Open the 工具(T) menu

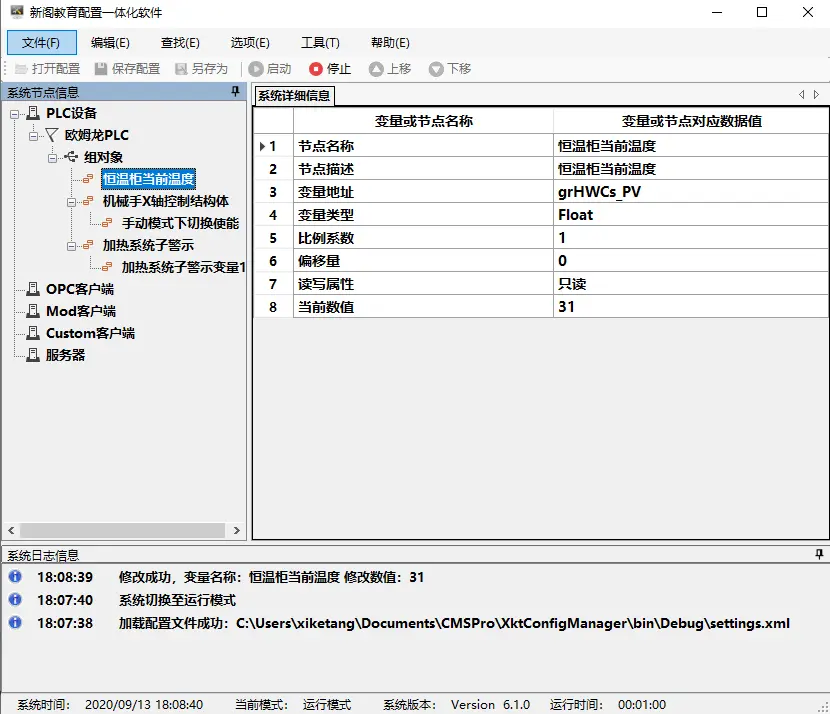(320, 42)
